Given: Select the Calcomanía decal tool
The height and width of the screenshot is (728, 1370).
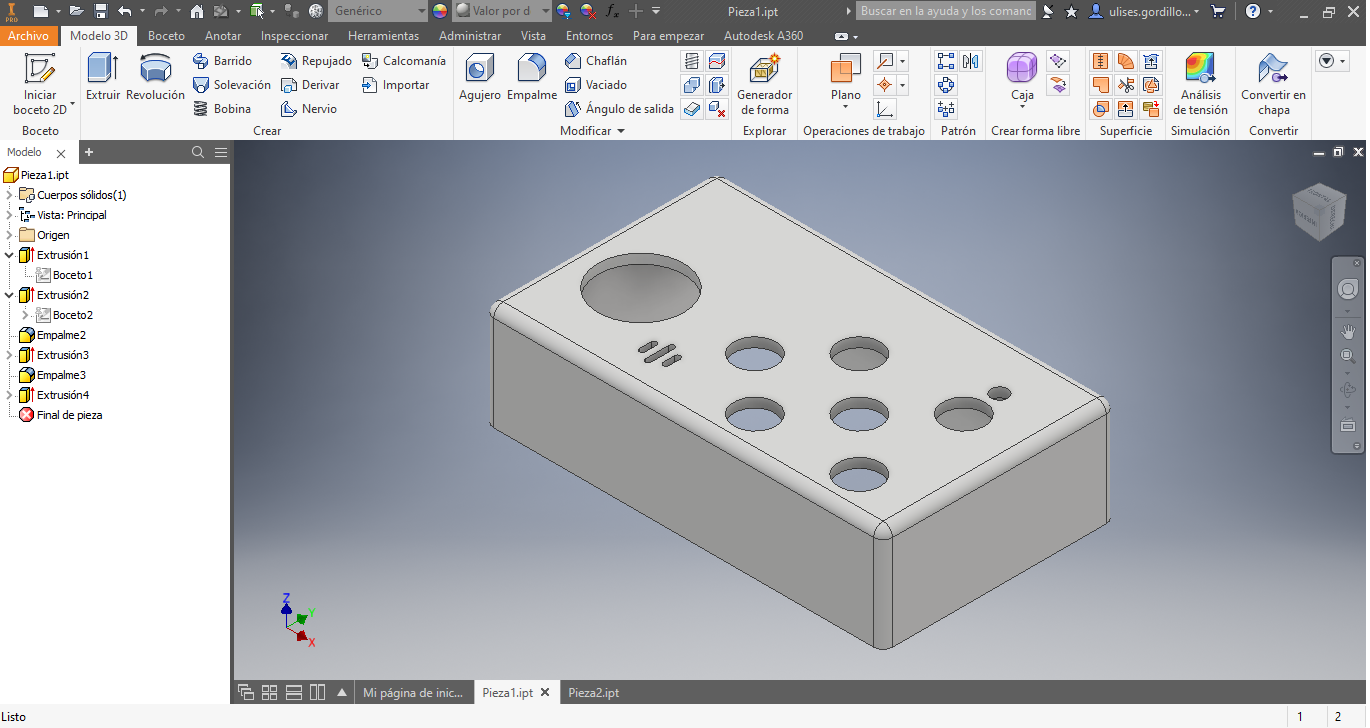Looking at the screenshot, I should 403,61.
